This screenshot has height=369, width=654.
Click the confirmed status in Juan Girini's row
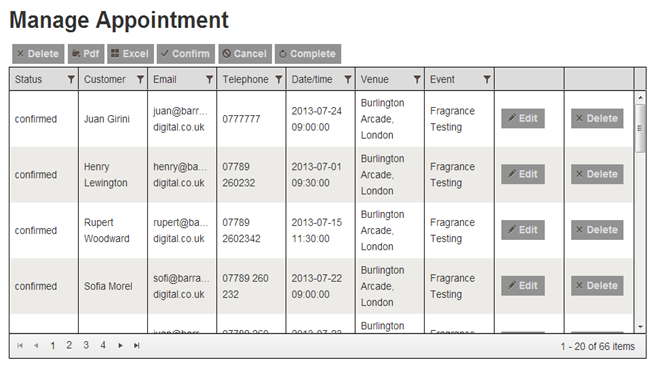point(36,119)
